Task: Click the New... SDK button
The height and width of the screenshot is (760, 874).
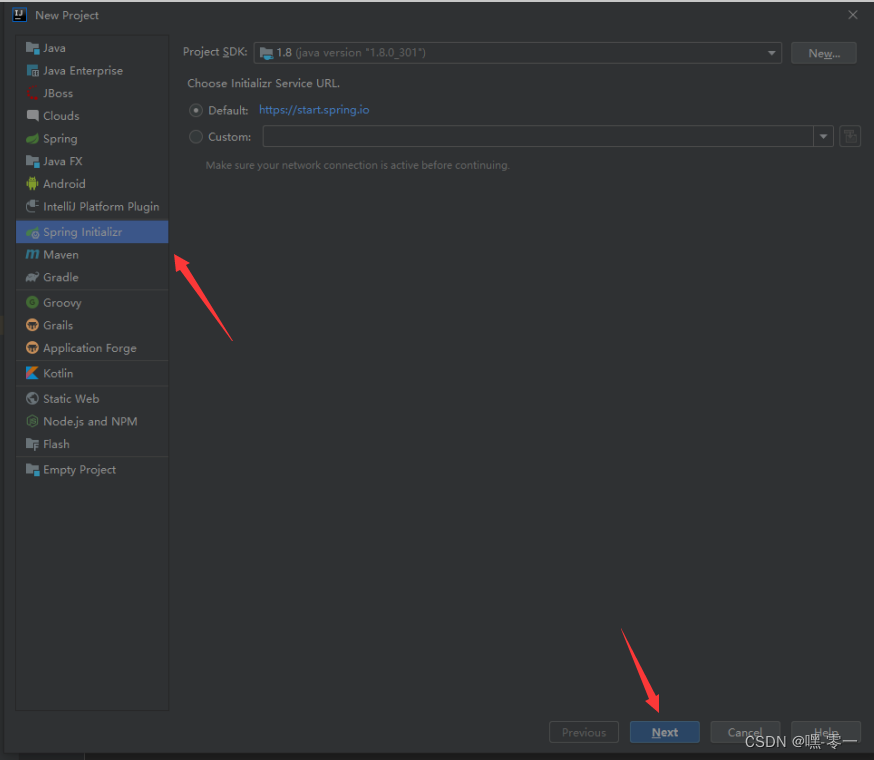Action: pos(824,53)
